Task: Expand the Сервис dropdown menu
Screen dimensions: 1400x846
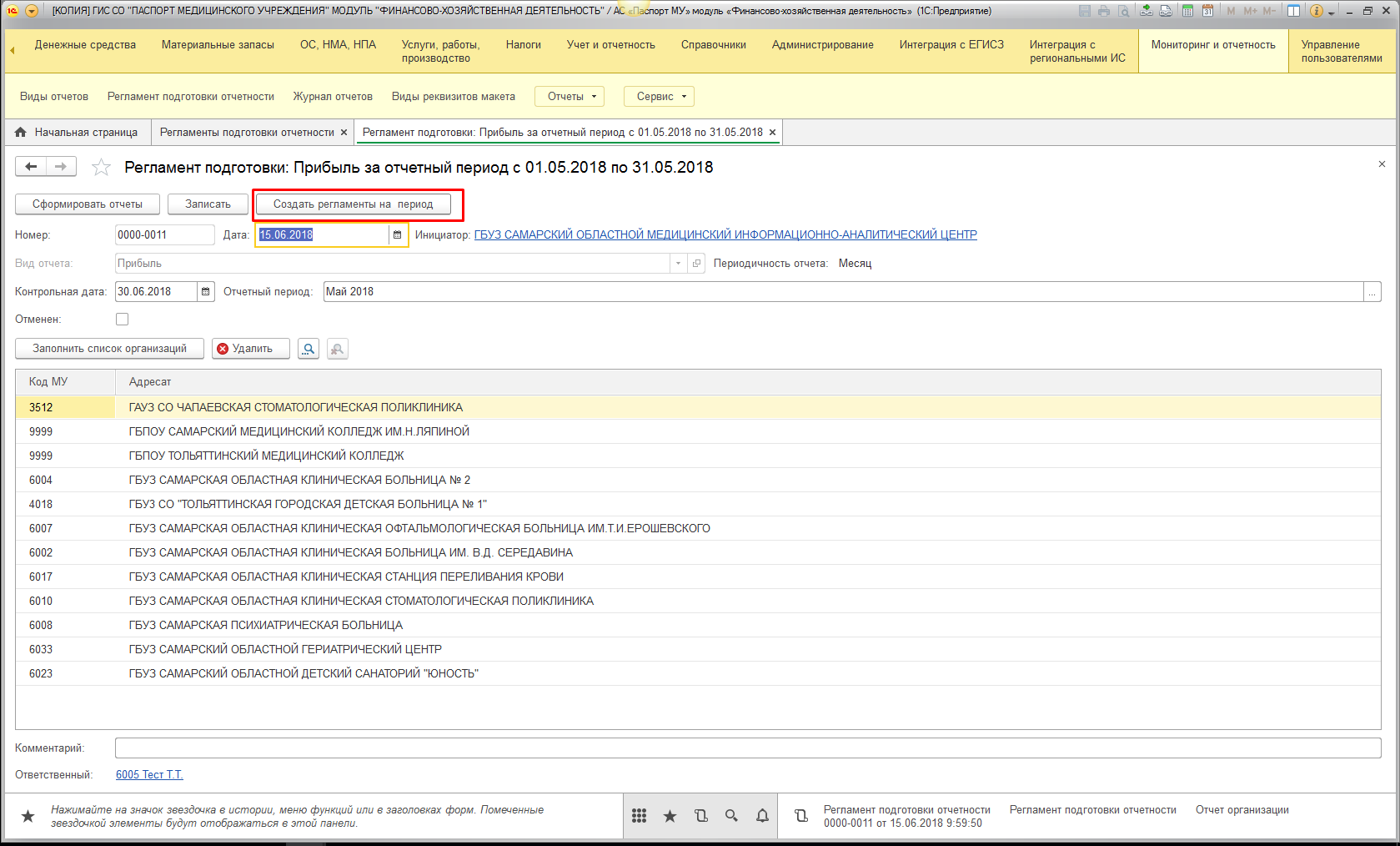Action: [x=660, y=97]
